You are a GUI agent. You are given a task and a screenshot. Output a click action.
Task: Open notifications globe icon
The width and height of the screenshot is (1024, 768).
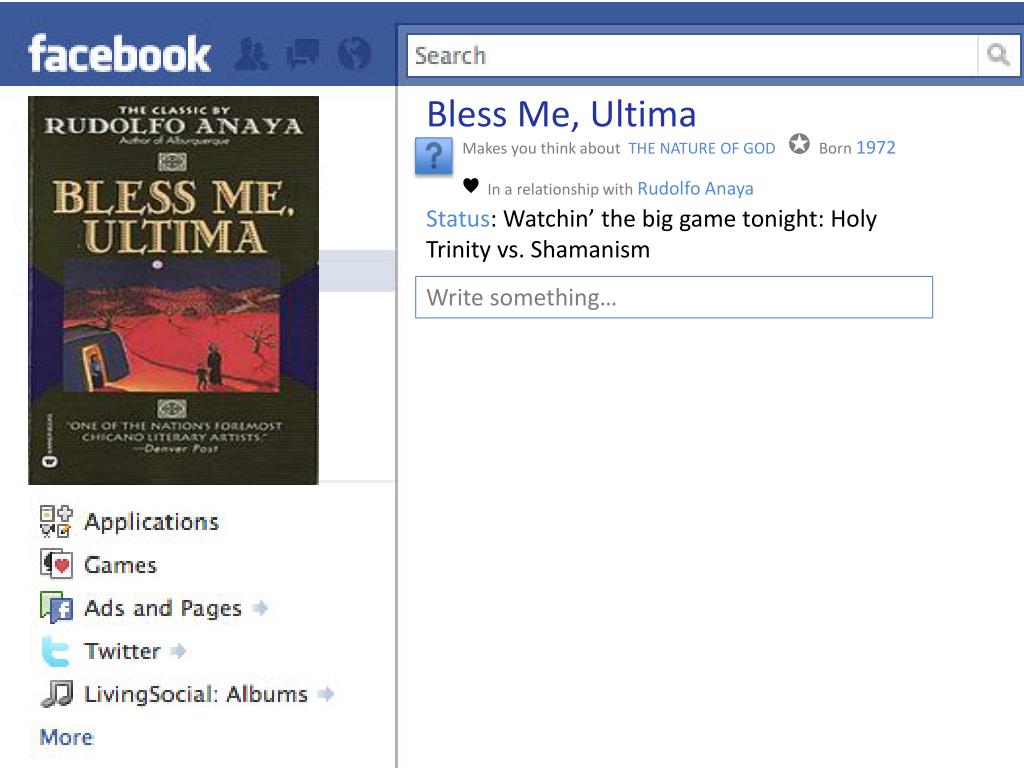355,54
